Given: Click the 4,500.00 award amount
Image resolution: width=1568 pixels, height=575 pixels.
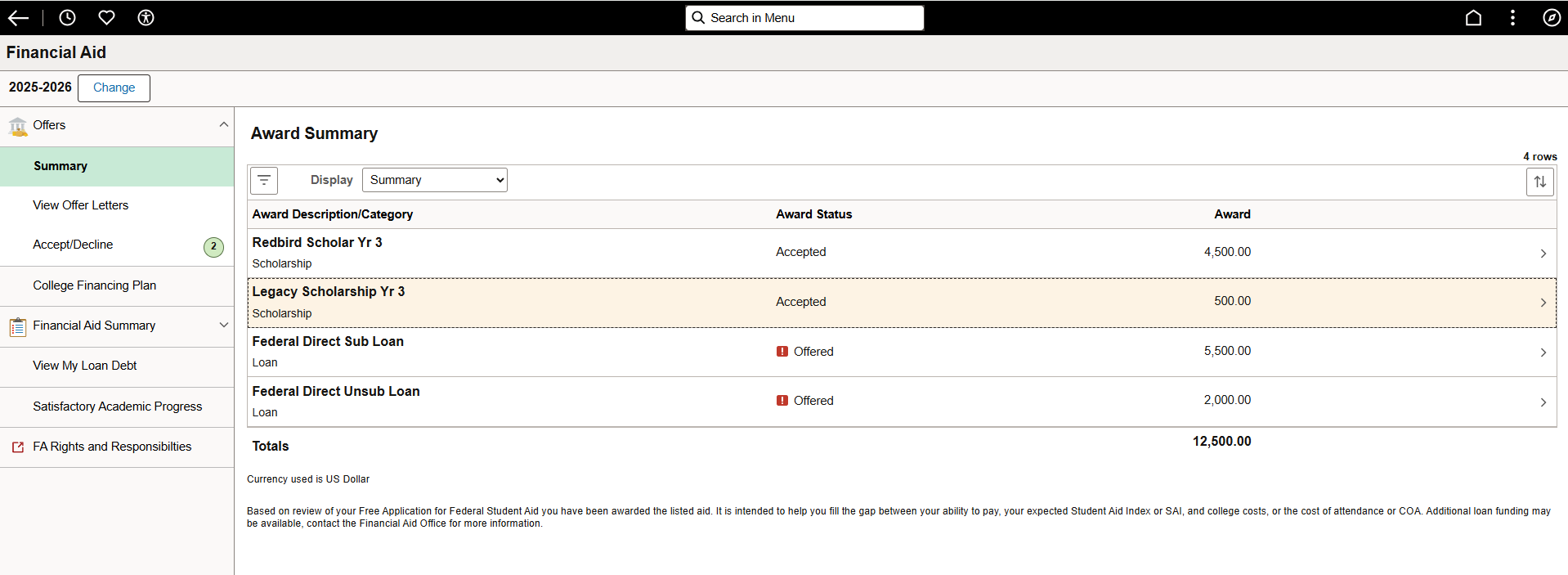Looking at the screenshot, I should click(x=1227, y=252).
